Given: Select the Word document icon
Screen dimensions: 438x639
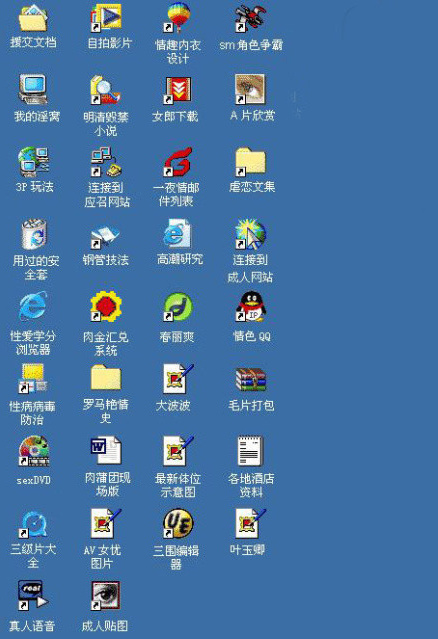Looking at the screenshot, I should click(106, 450).
